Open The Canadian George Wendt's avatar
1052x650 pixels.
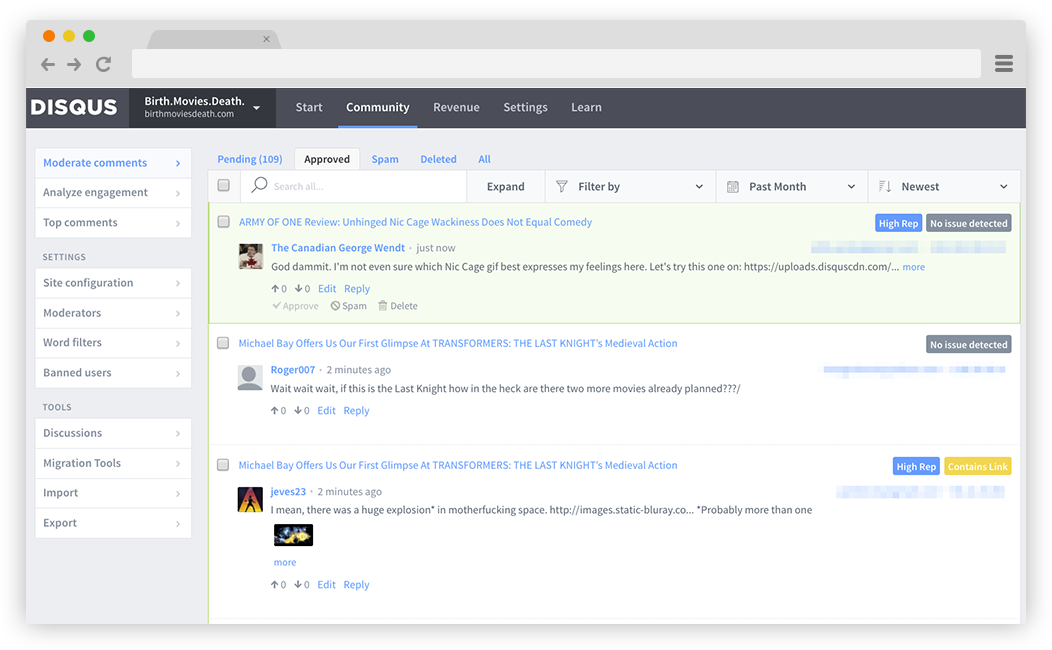click(251, 256)
